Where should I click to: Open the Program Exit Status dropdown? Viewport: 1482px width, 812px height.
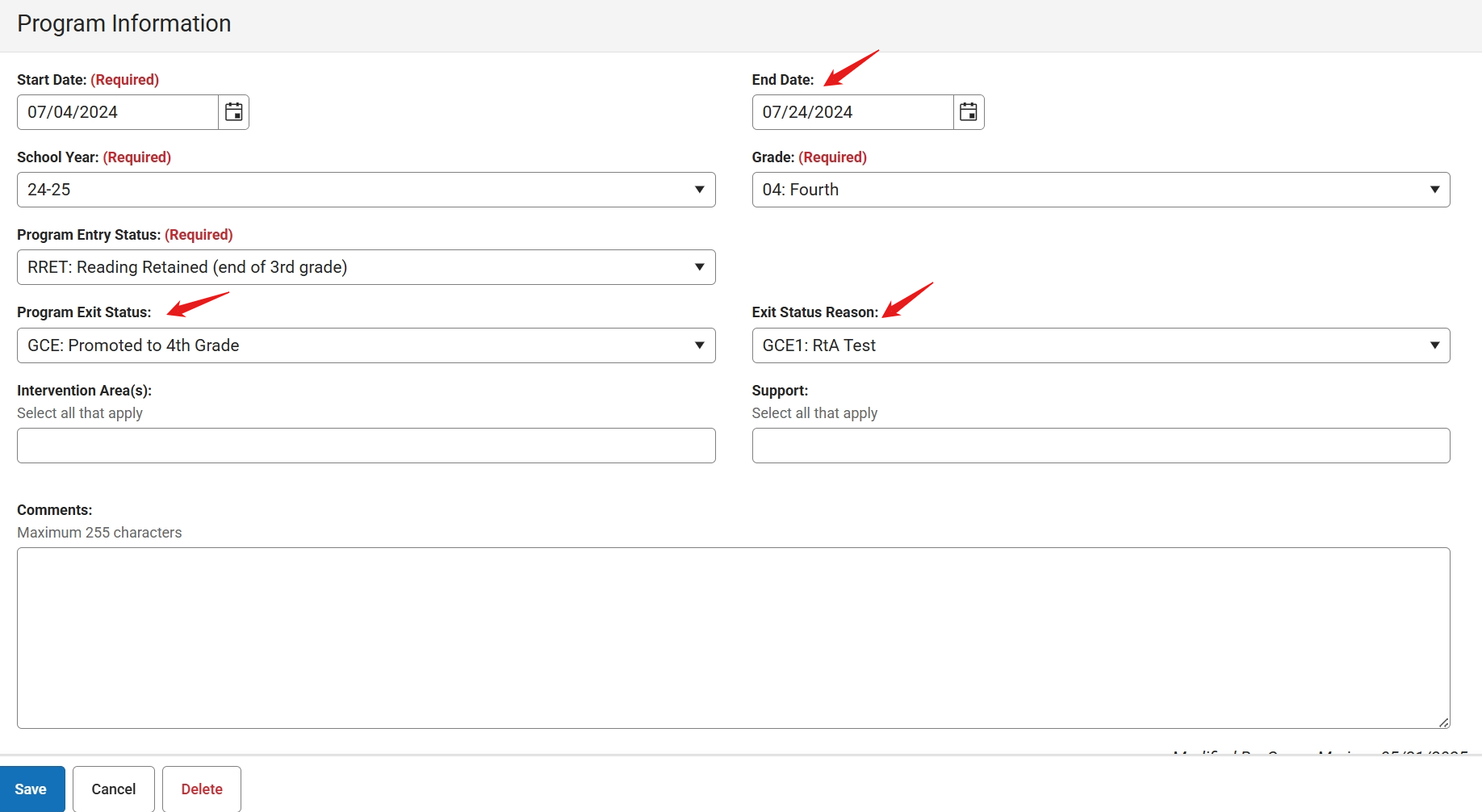(366, 345)
